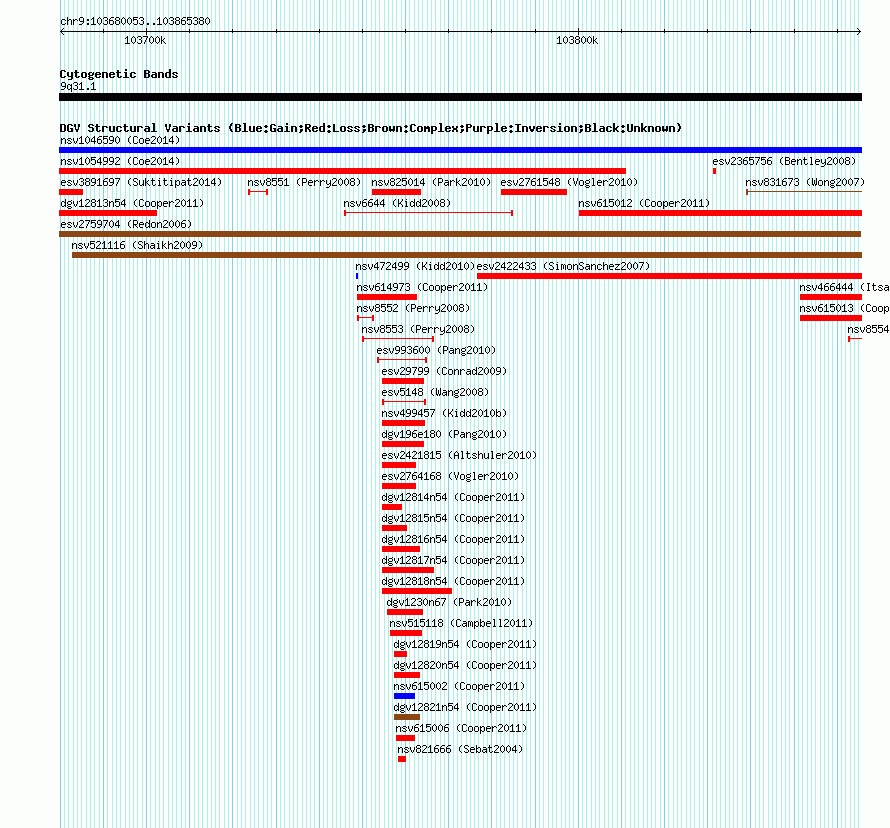Image resolution: width=890 pixels, height=828 pixels.
Task: Click the nsv1046590 (Coe2014) variant label
Action: (120, 140)
